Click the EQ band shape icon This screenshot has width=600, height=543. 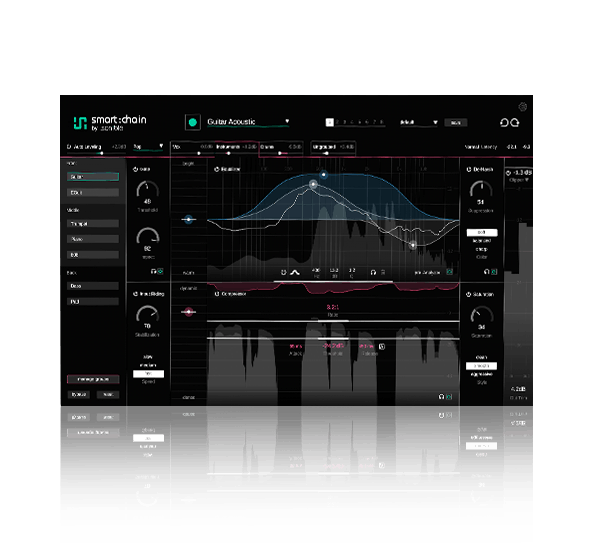tap(295, 272)
